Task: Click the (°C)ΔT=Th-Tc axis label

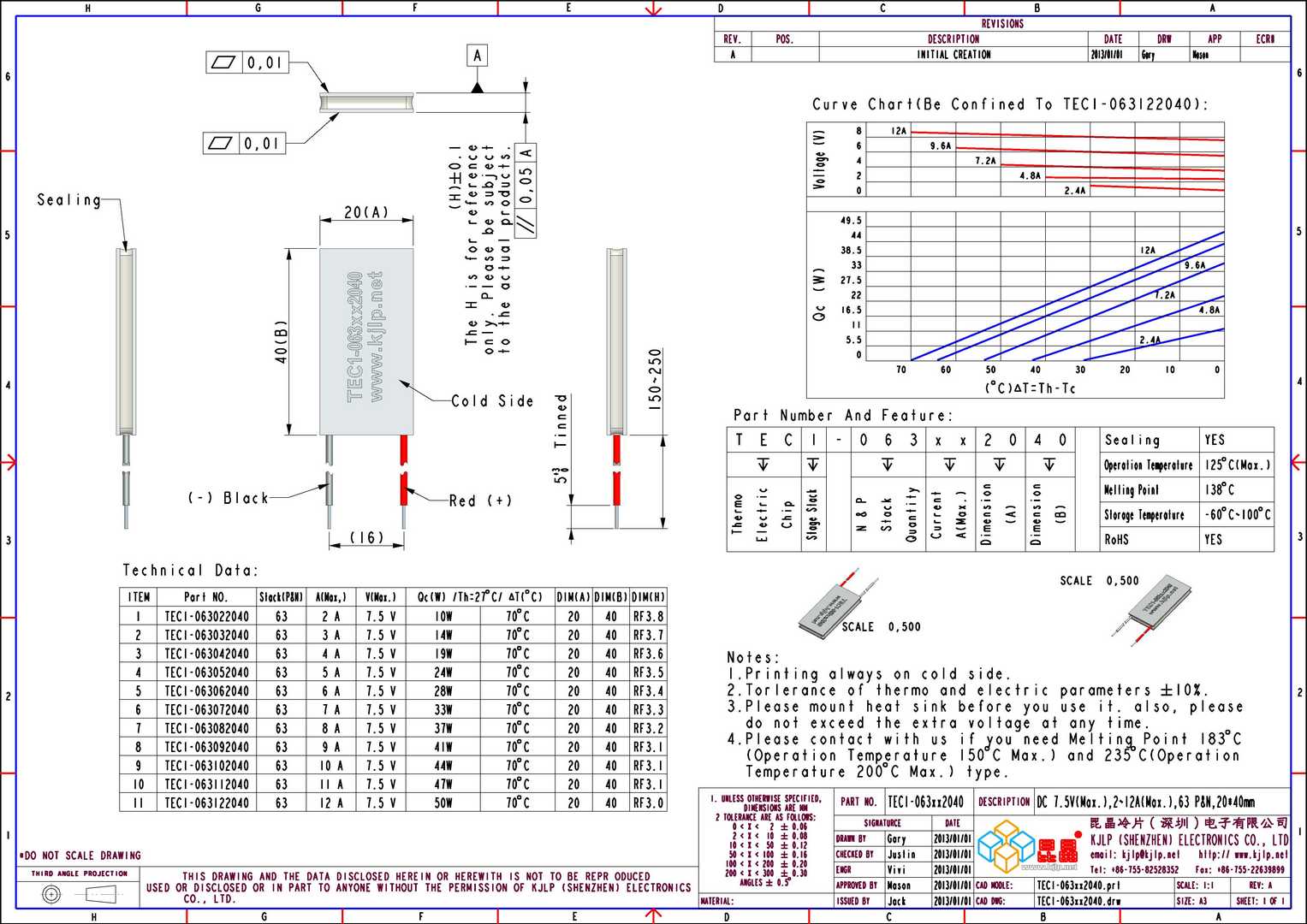Action: click(1030, 388)
